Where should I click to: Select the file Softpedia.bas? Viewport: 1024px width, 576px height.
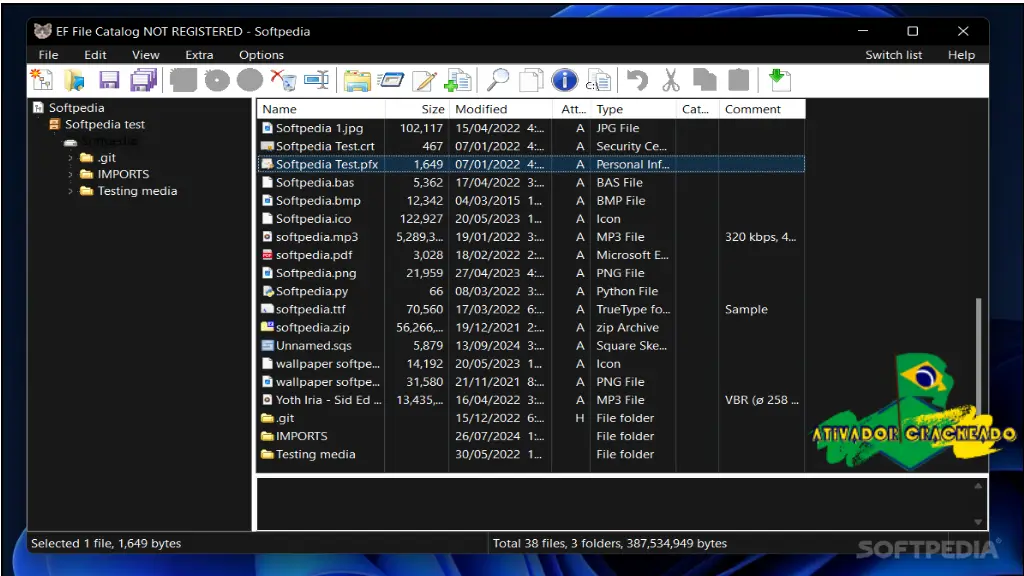315,183
